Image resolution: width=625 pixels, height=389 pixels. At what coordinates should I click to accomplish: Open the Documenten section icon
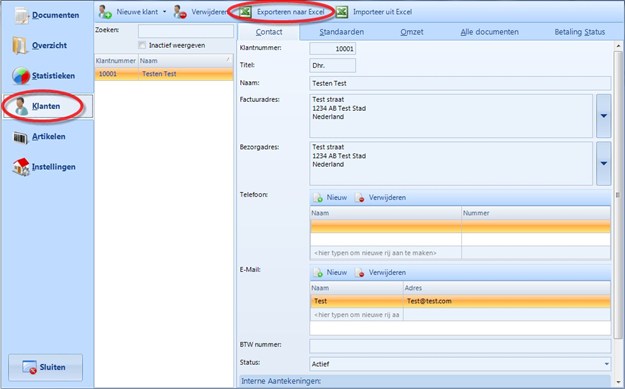[21, 15]
